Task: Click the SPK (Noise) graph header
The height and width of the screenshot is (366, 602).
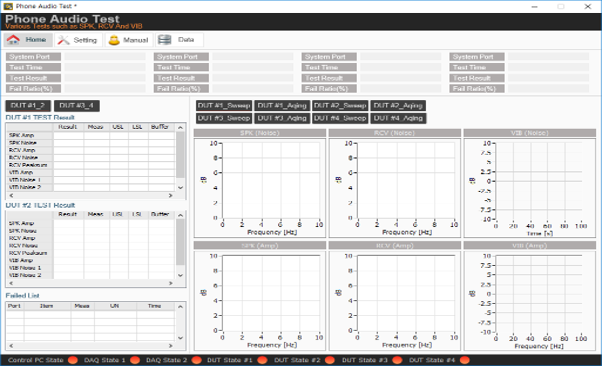Action: point(260,133)
